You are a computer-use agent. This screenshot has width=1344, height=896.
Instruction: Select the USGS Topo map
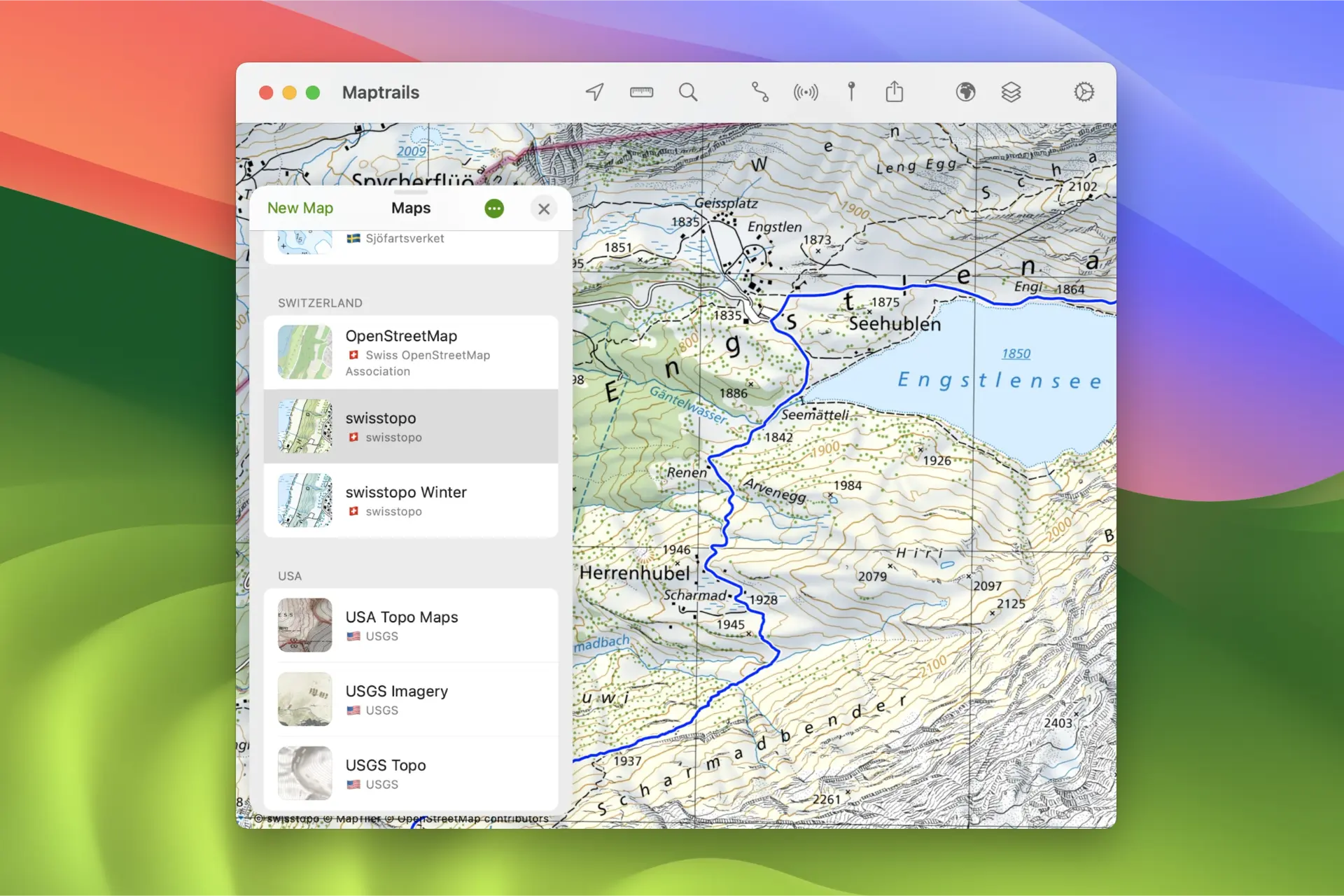tap(411, 773)
